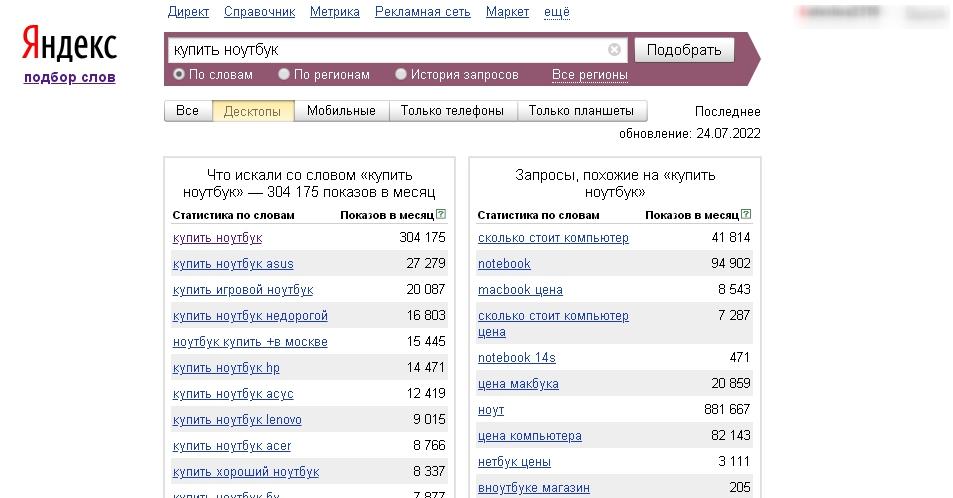Screen dimensions: 953x498
Task: Select the "Все" devices tab
Action: point(187,111)
